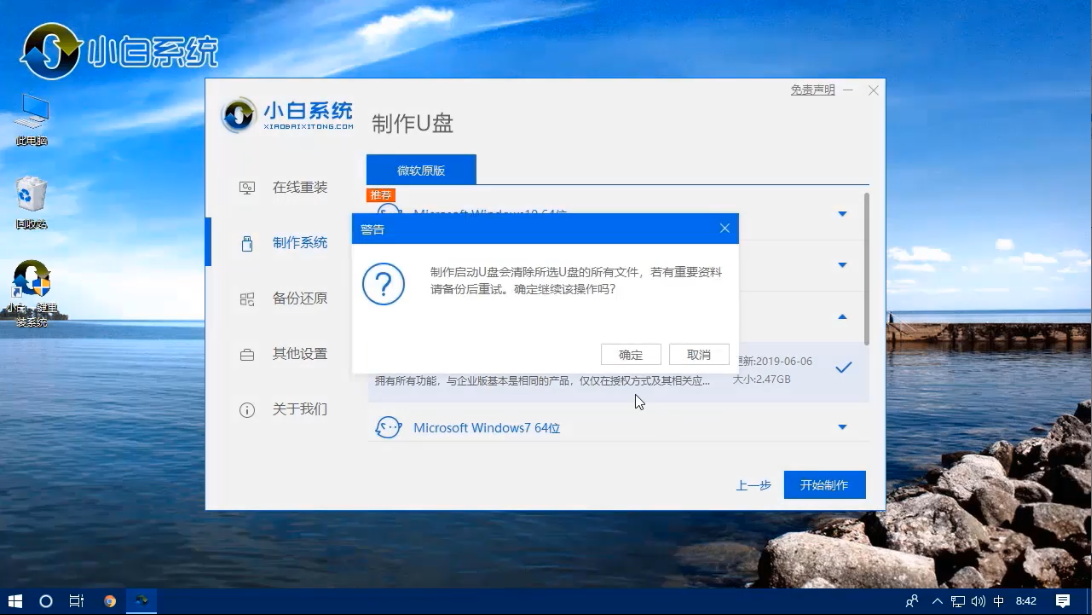1092x615 pixels.
Task: Click the Windows7 64位 system icon
Action: click(388, 428)
